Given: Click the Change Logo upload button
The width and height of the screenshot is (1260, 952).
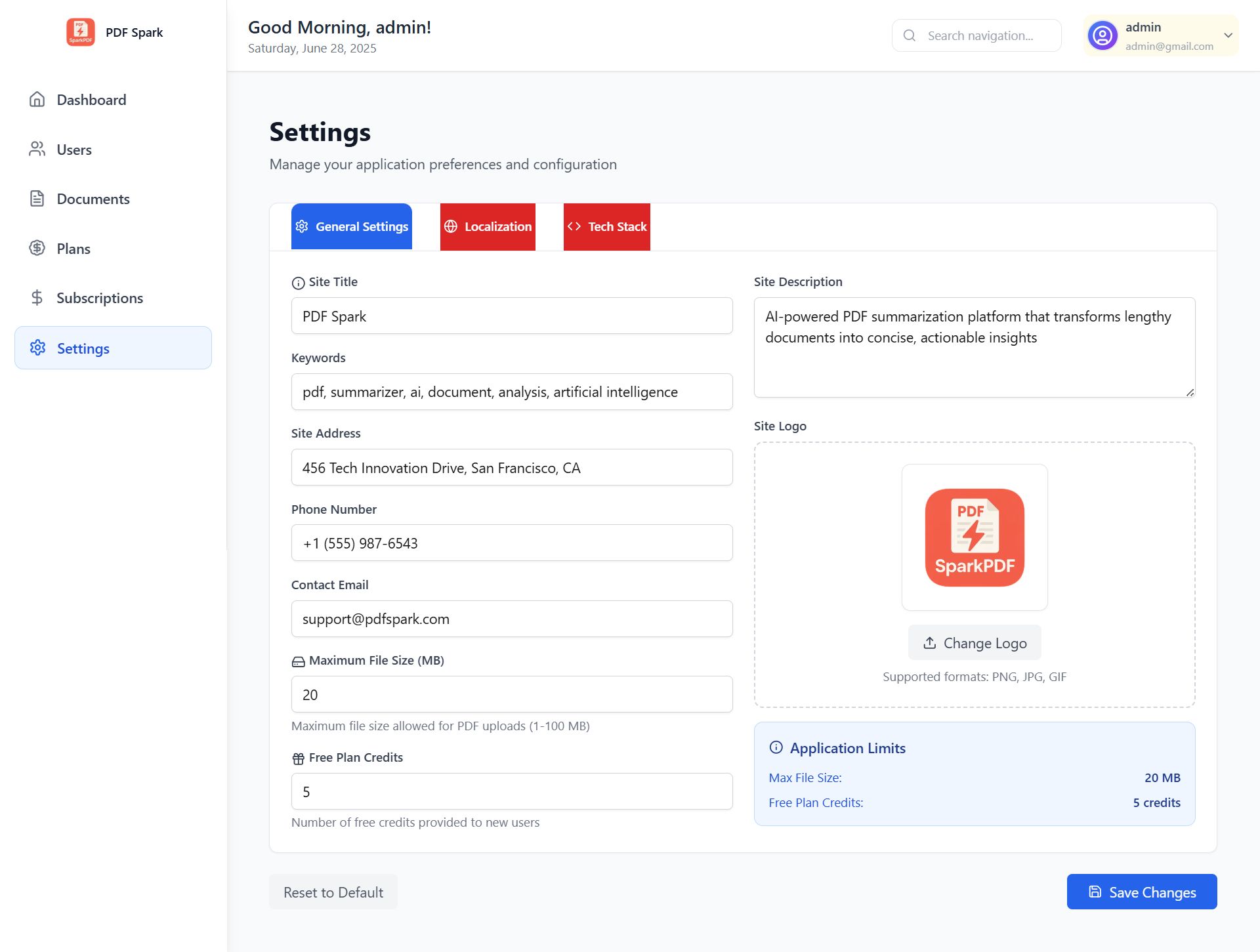Looking at the screenshot, I should (x=975, y=643).
